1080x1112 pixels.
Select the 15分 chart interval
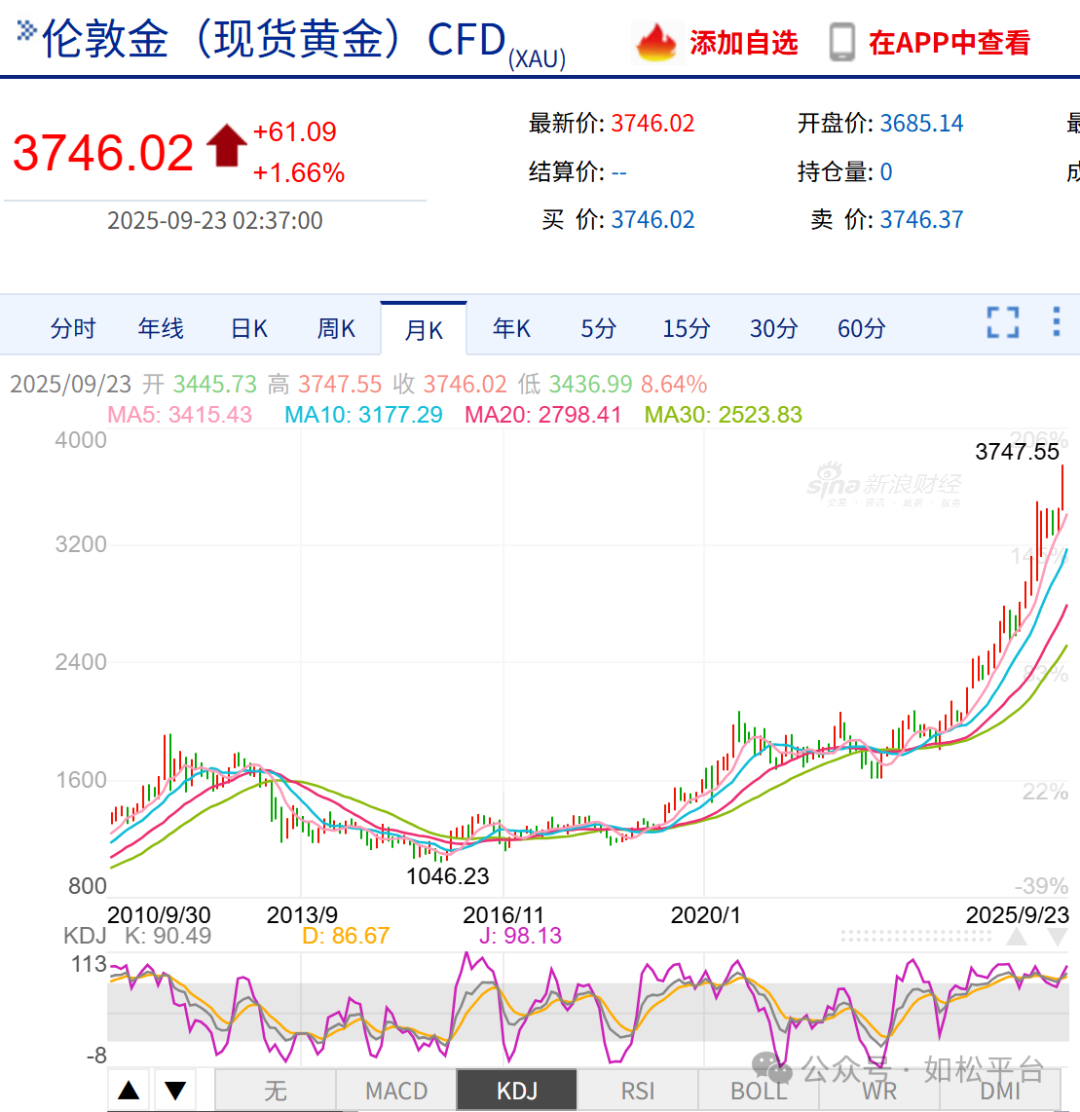(686, 328)
